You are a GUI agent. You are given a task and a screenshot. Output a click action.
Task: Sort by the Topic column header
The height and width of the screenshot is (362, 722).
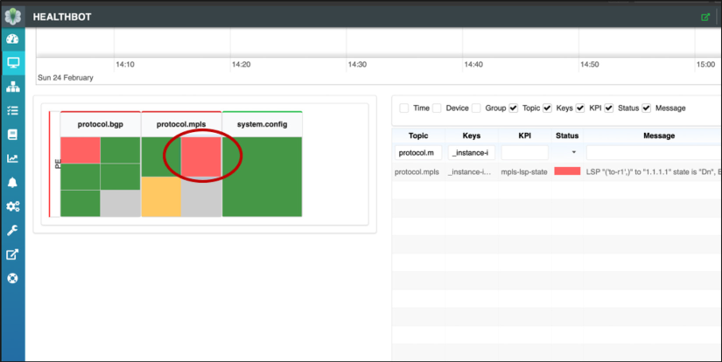pyautogui.click(x=418, y=135)
